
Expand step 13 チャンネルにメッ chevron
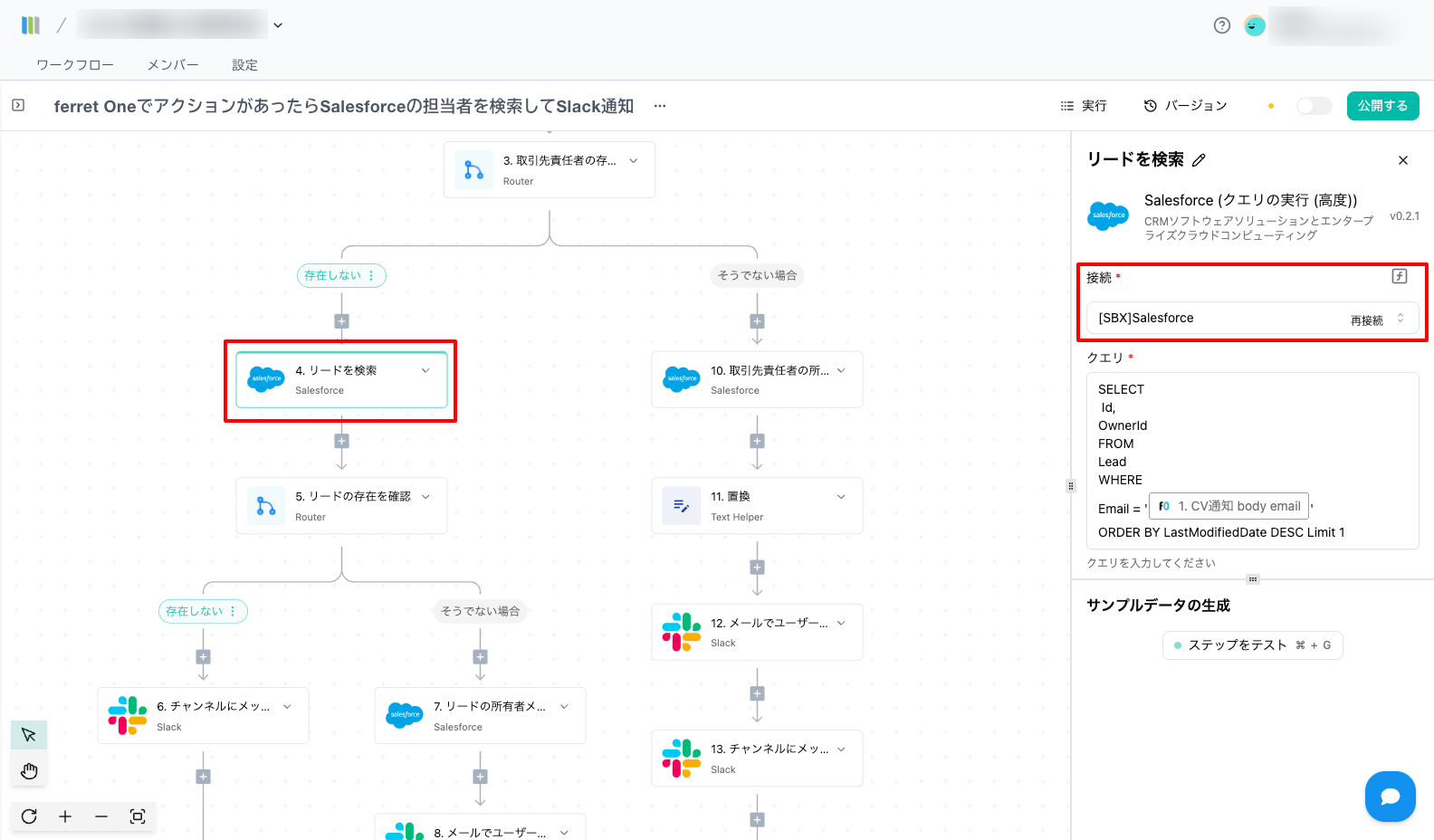pyautogui.click(x=841, y=749)
